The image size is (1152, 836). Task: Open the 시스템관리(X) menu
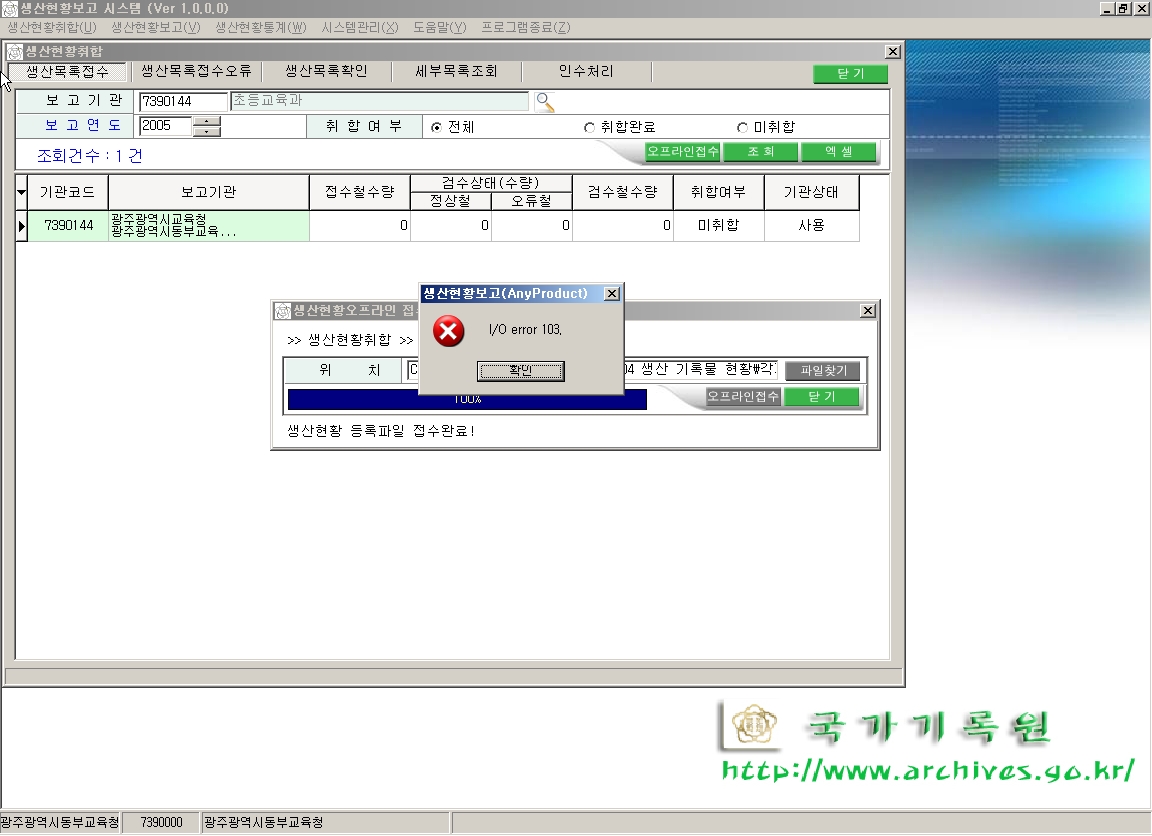coord(359,27)
